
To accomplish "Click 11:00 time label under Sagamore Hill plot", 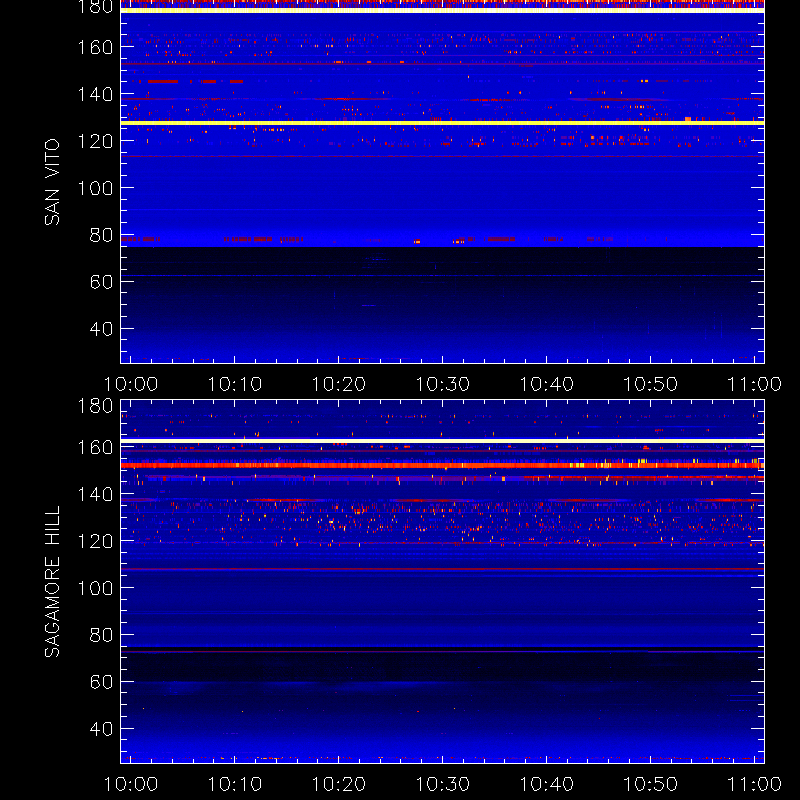I will (755, 784).
